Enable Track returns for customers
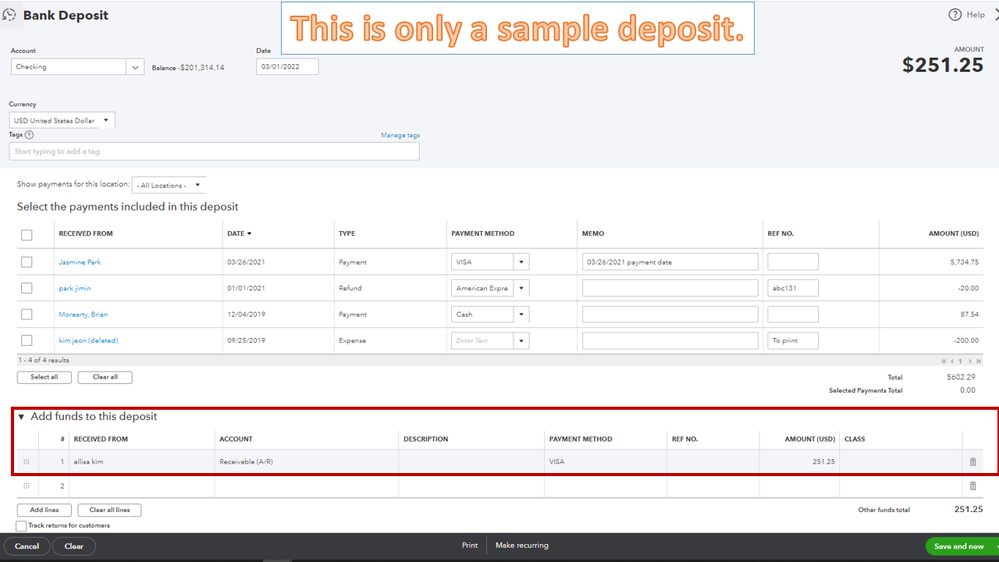The height and width of the screenshot is (562, 999). pyautogui.click(x=22, y=526)
